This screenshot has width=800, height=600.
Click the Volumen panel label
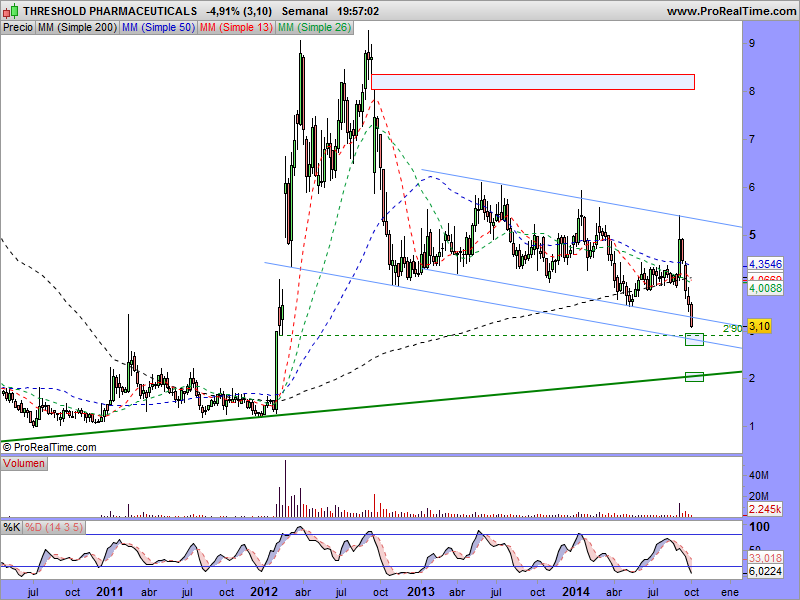tap(24, 463)
